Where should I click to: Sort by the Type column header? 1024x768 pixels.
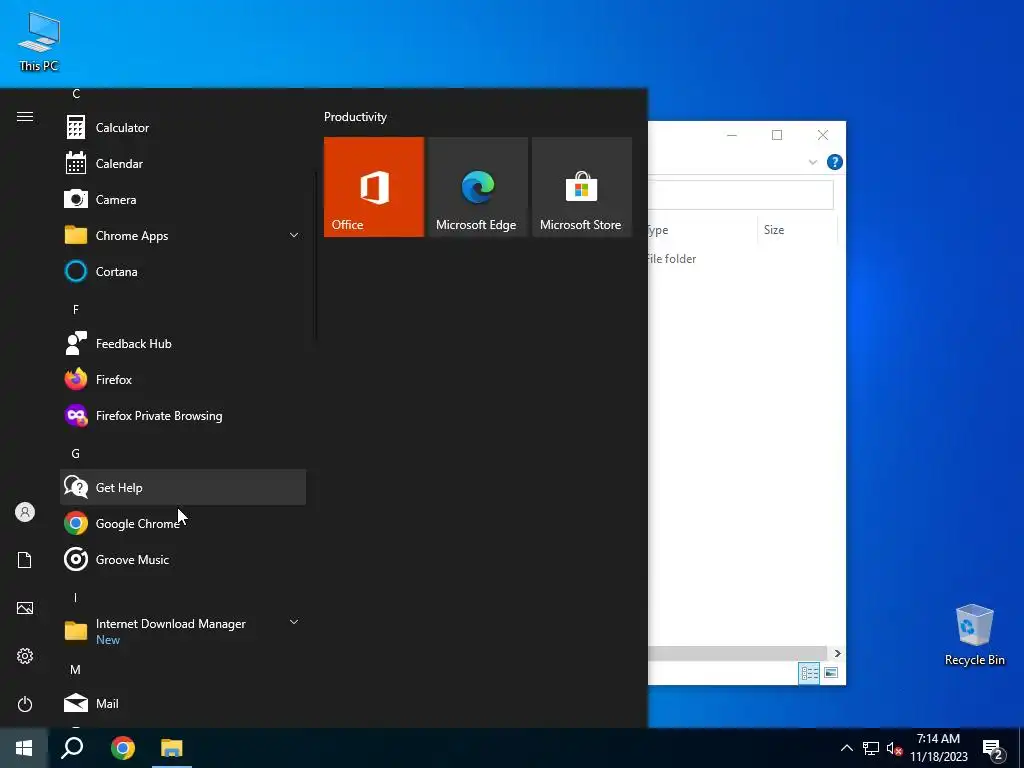click(x=703, y=230)
